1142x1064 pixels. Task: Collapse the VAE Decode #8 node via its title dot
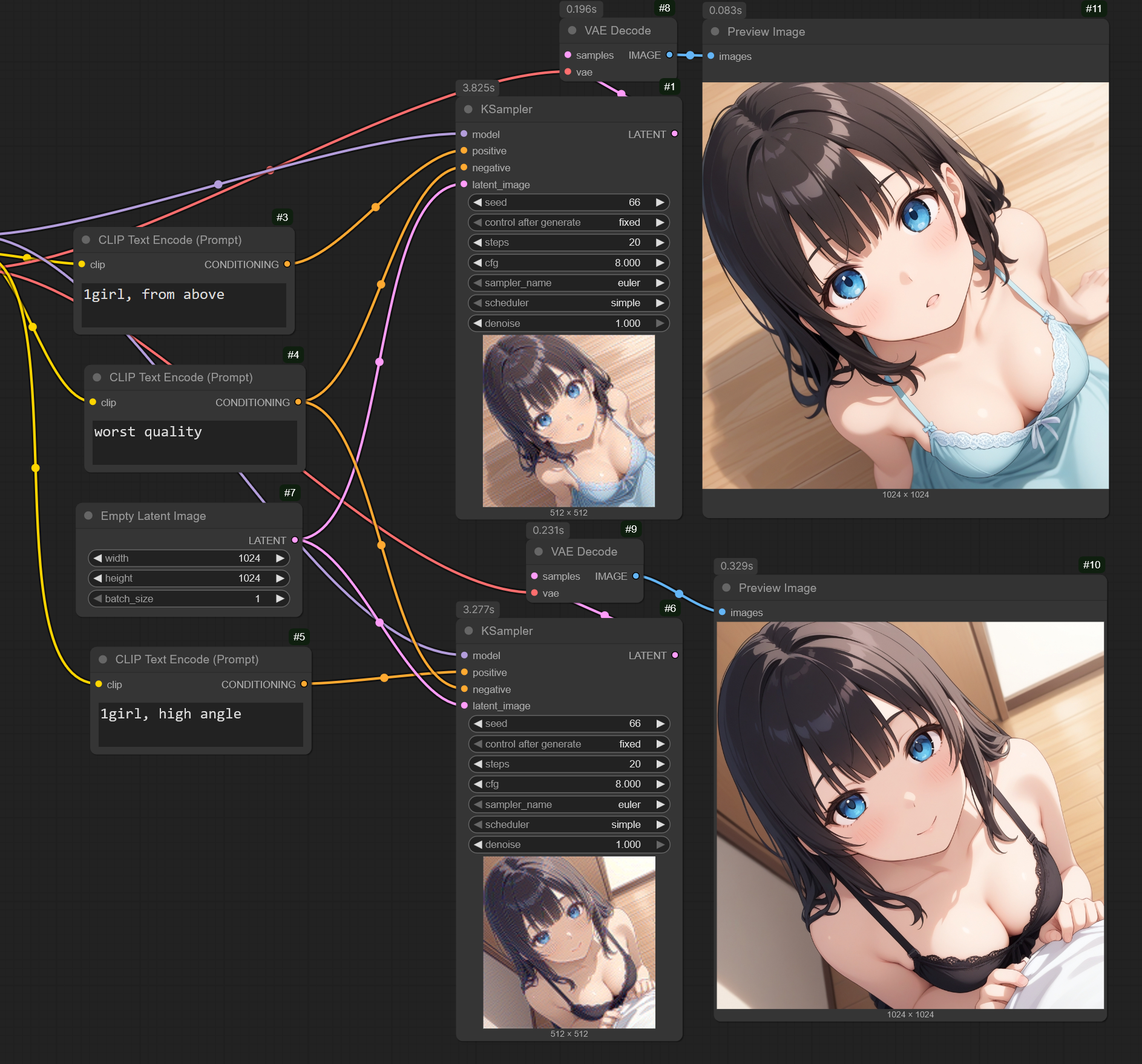[572, 30]
